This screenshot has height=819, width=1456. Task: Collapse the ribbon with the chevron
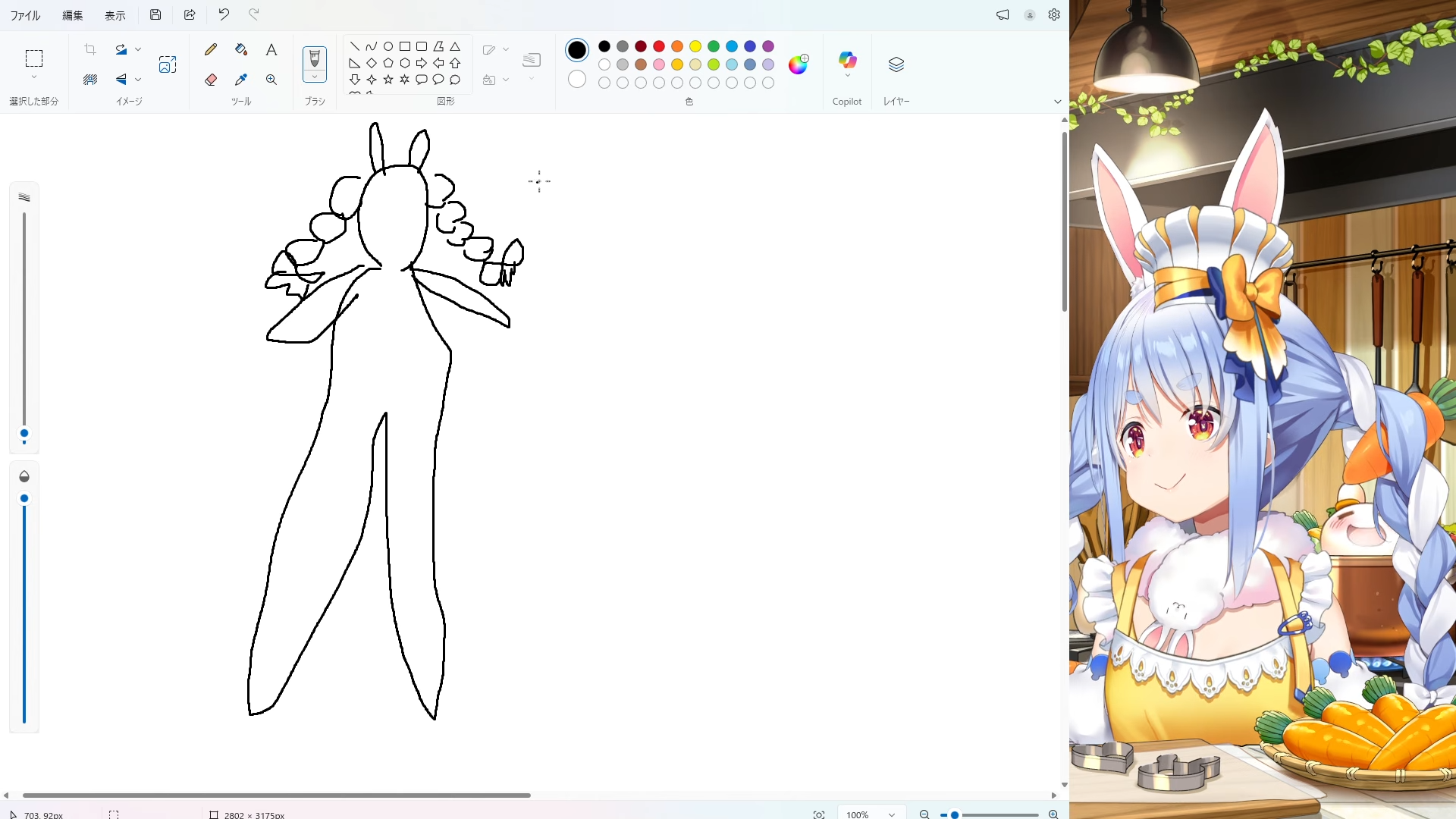coord(1057,102)
